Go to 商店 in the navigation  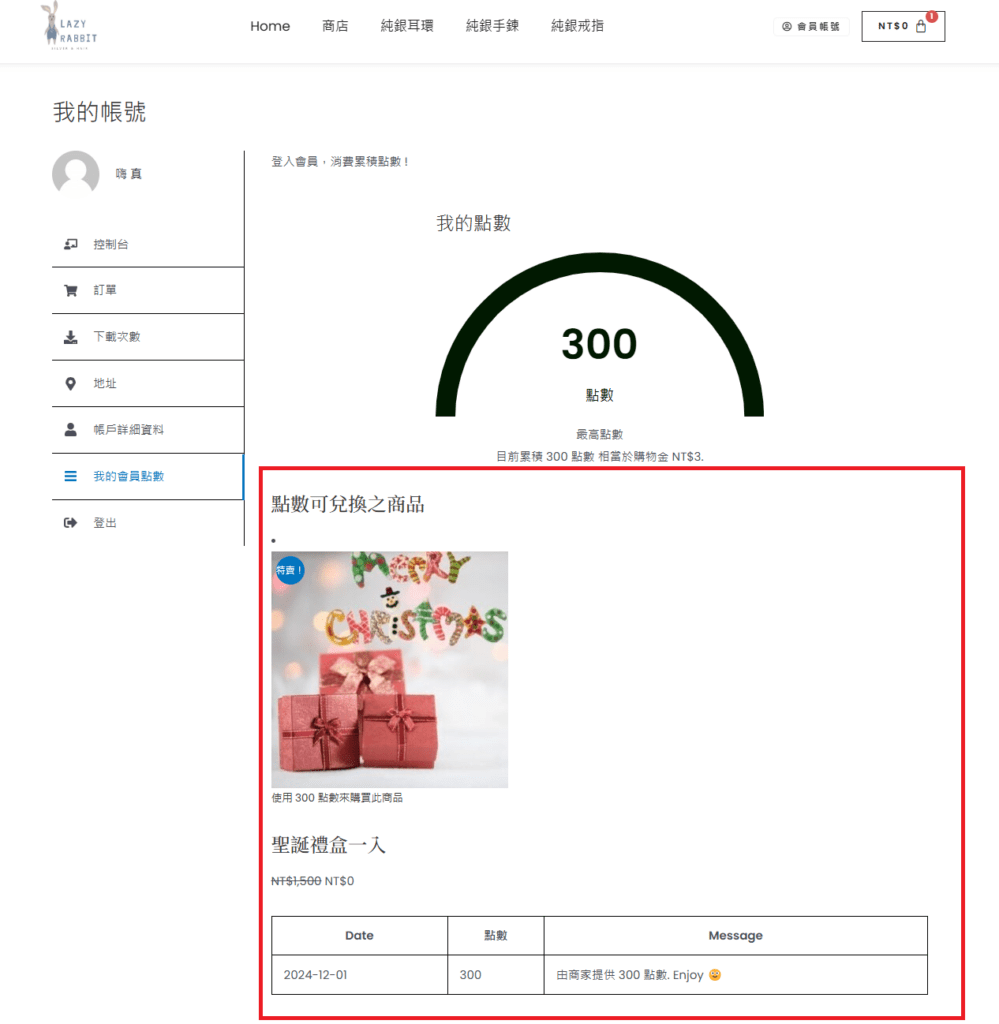(335, 26)
